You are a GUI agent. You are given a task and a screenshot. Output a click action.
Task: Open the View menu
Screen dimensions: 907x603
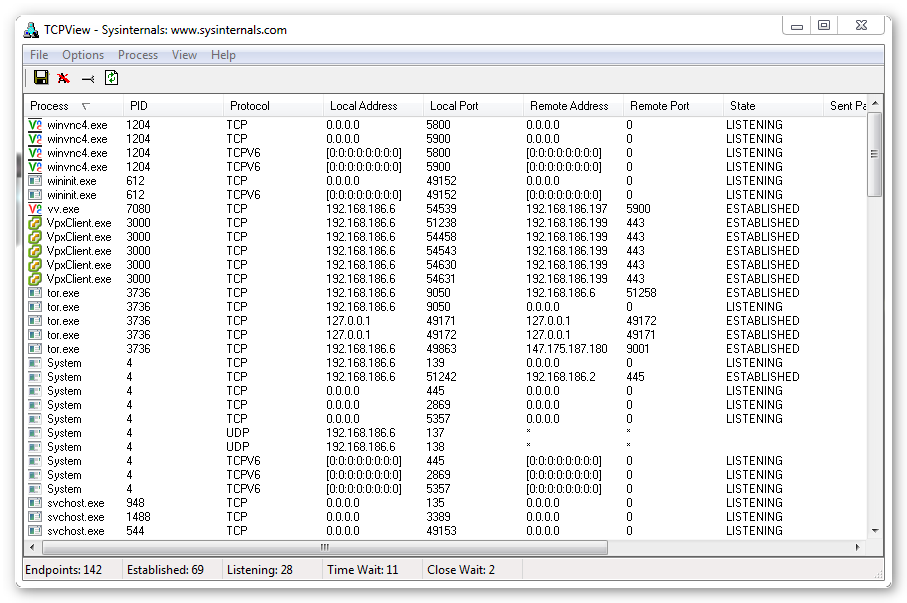(184, 55)
